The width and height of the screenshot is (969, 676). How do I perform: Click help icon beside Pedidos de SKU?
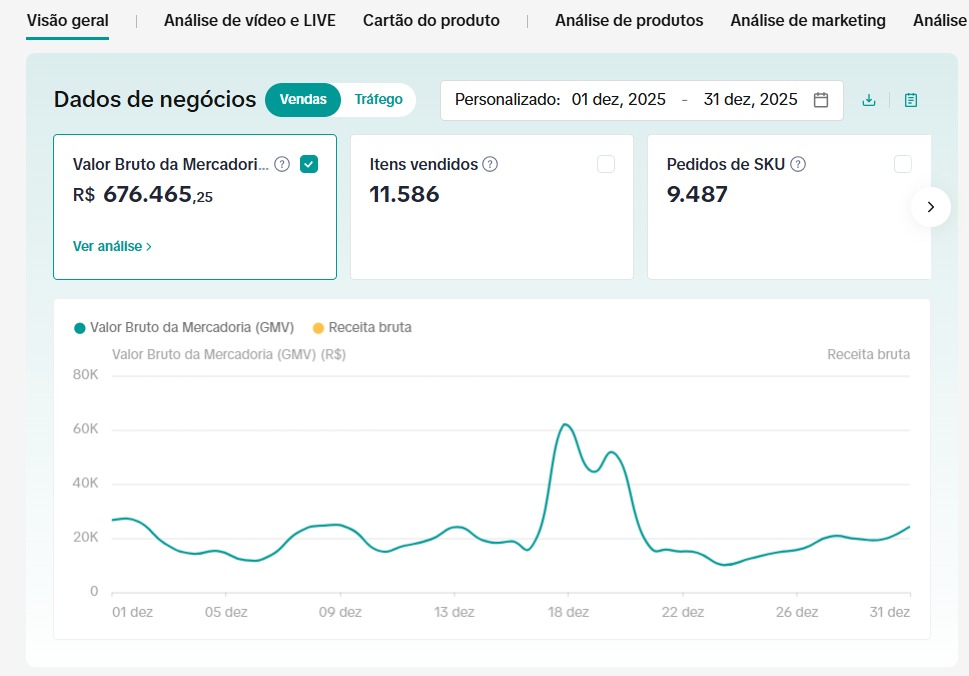(x=798, y=164)
